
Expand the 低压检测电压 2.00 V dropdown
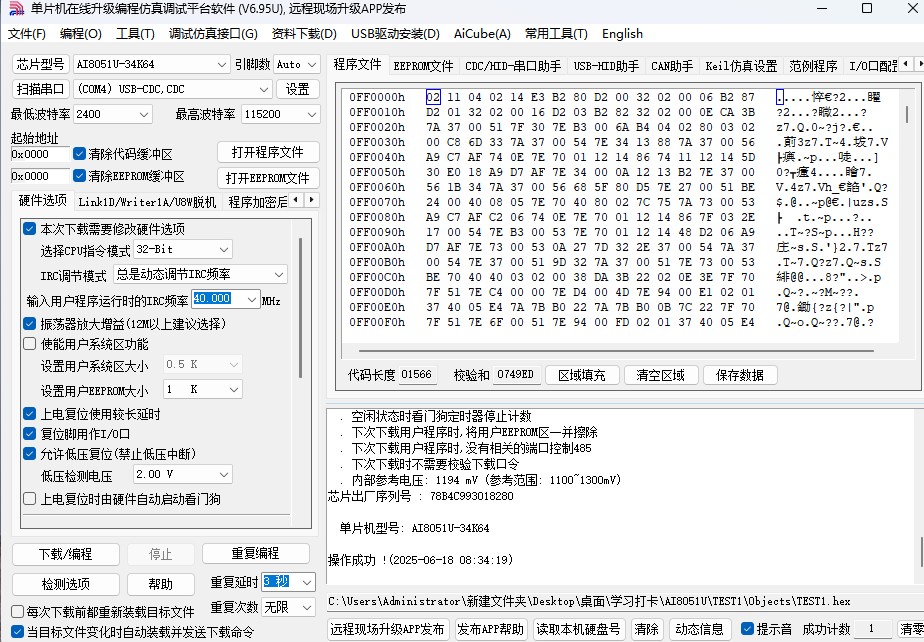tap(224, 475)
